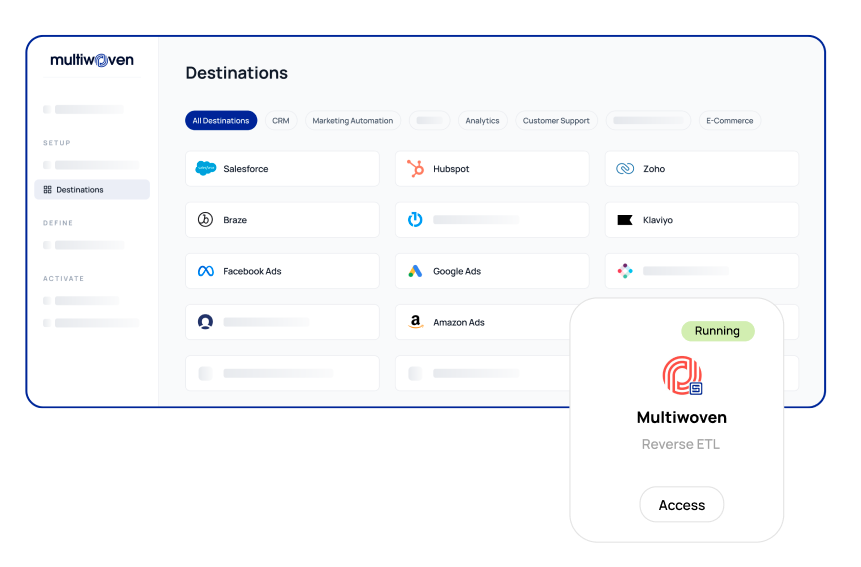Image resolution: width=861 pixels, height=567 pixels.
Task: Click the blue power-symbol destination icon
Action: coord(415,220)
